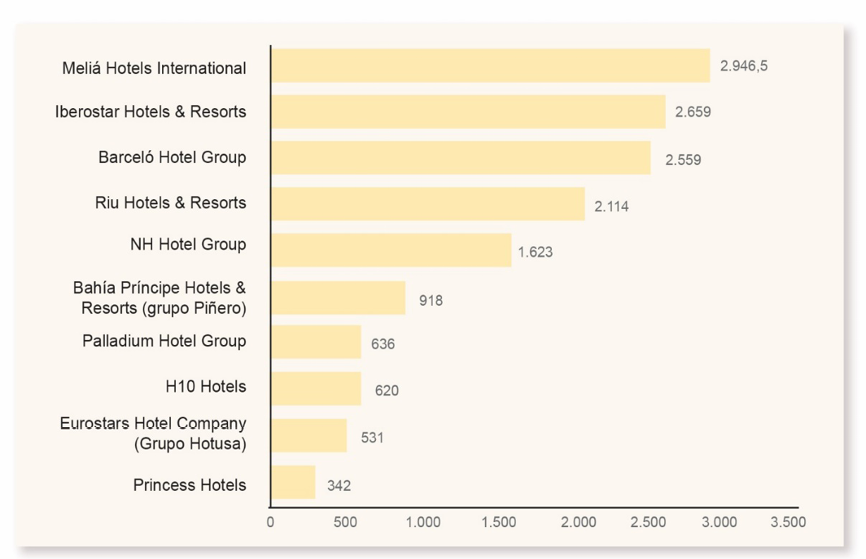Click the NH Hotel Group bar
The width and height of the screenshot is (866, 559).
[391, 250]
